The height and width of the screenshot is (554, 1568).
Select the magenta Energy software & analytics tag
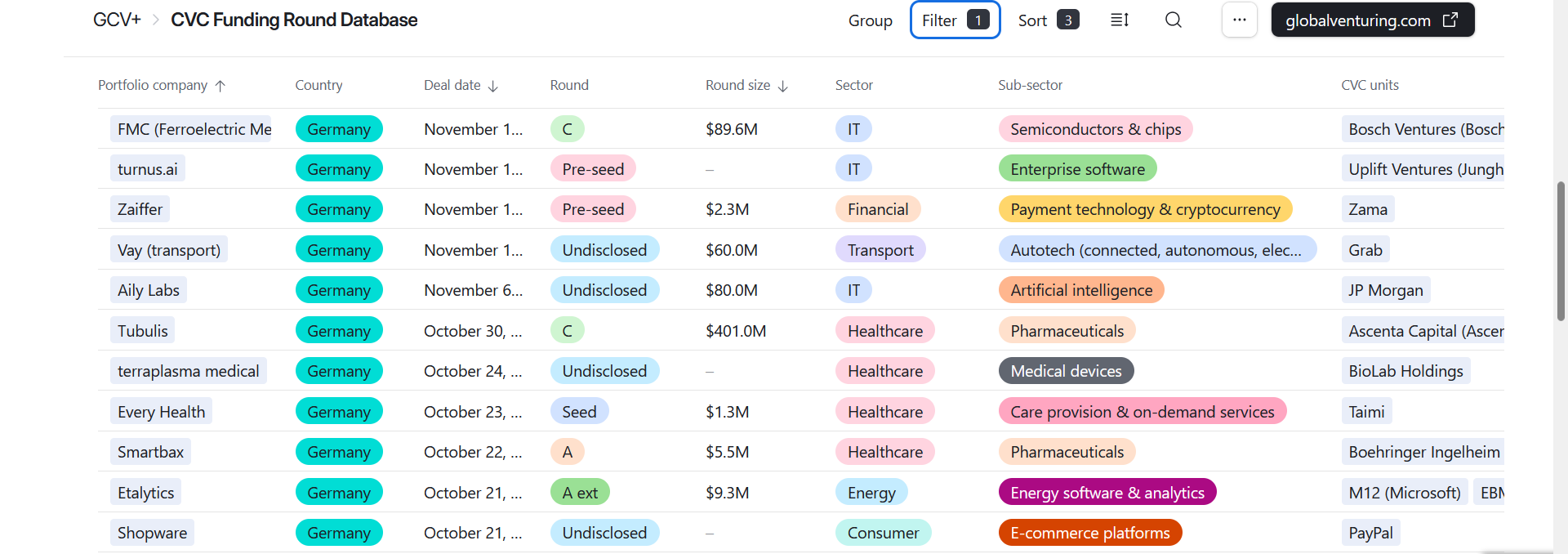1107,493
